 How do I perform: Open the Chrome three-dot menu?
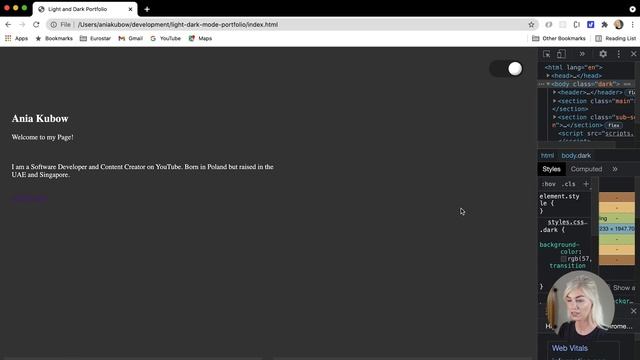coord(633,24)
